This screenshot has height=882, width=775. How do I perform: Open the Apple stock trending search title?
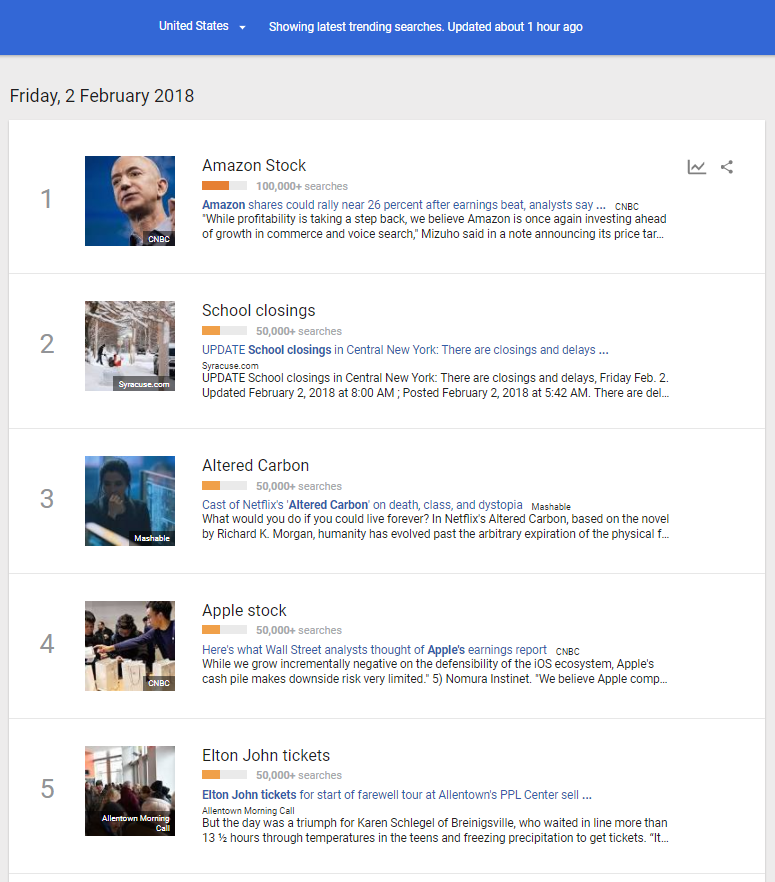point(244,610)
